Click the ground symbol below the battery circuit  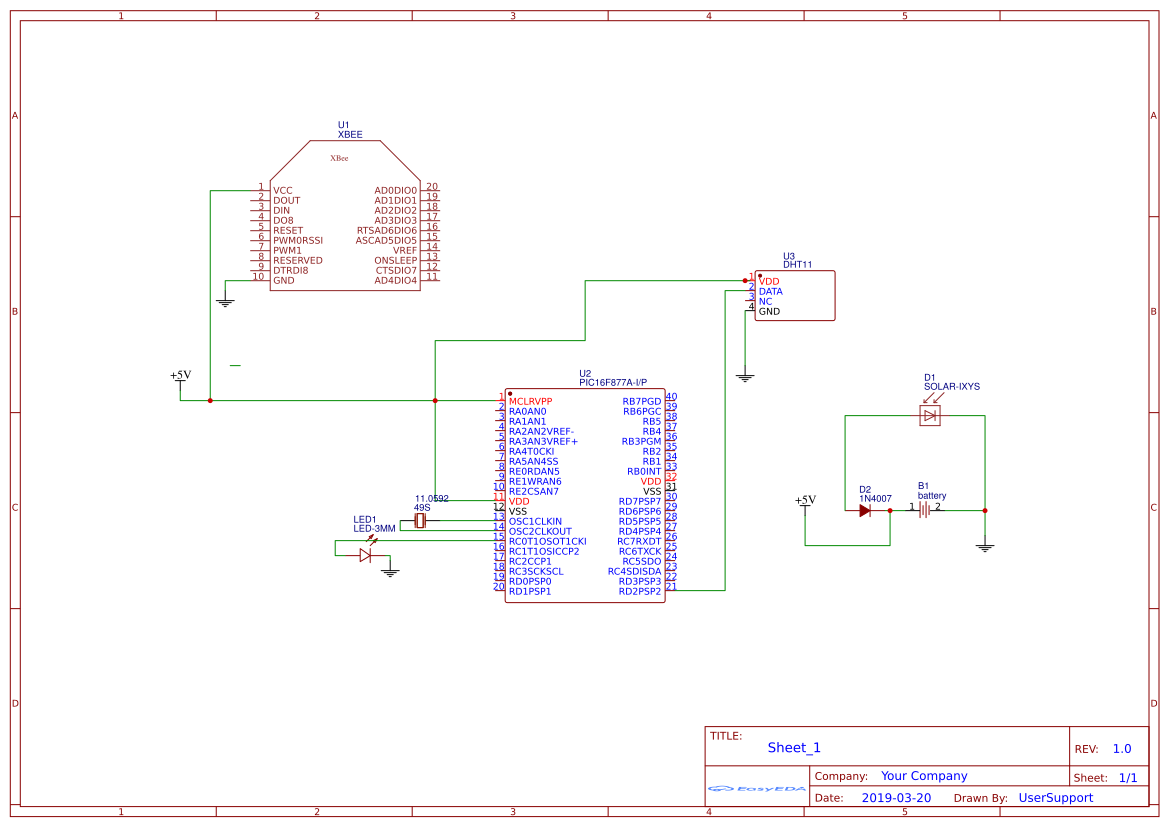pyautogui.click(x=985, y=547)
